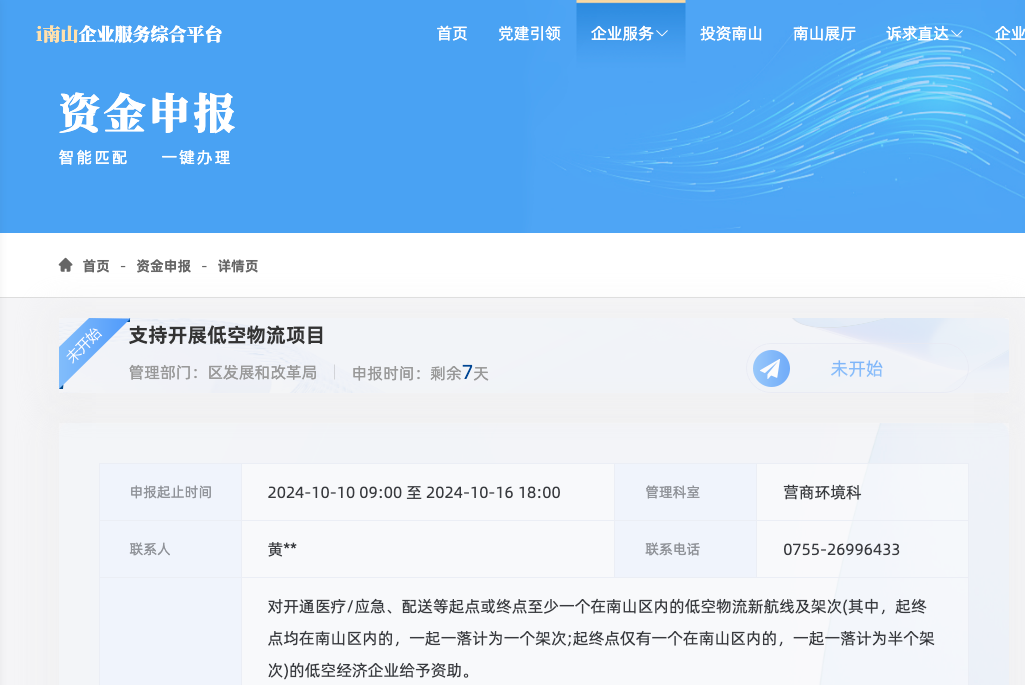The width and height of the screenshot is (1025, 685).
Task: Select the 申报起止时间 date range value
Action: point(414,492)
